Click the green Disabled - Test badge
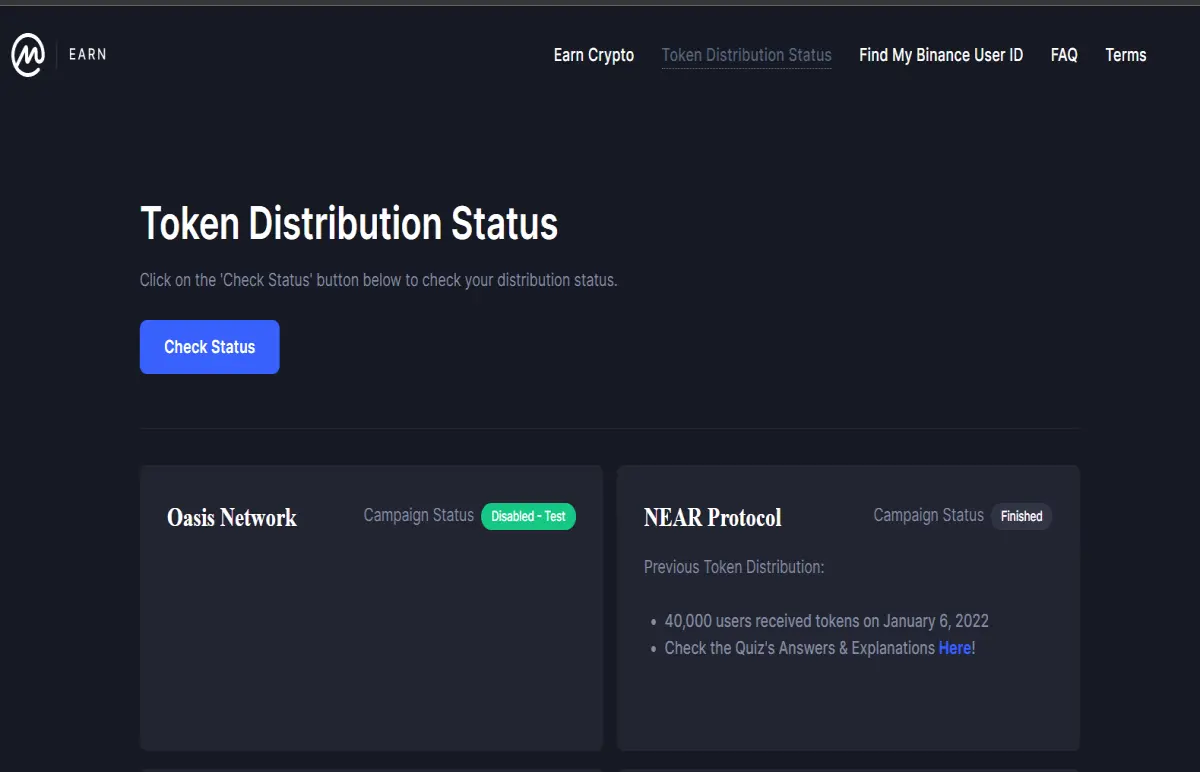The height and width of the screenshot is (772, 1200). coord(528,516)
